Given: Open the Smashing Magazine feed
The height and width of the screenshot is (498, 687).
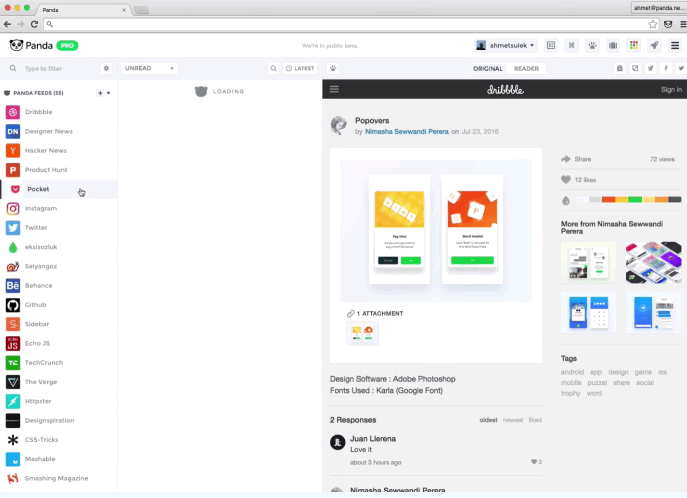Looking at the screenshot, I should coord(59,478).
